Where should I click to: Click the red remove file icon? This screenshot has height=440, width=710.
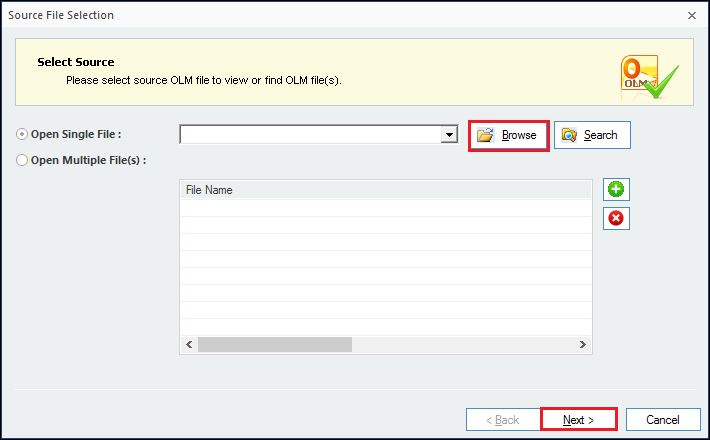point(616,218)
